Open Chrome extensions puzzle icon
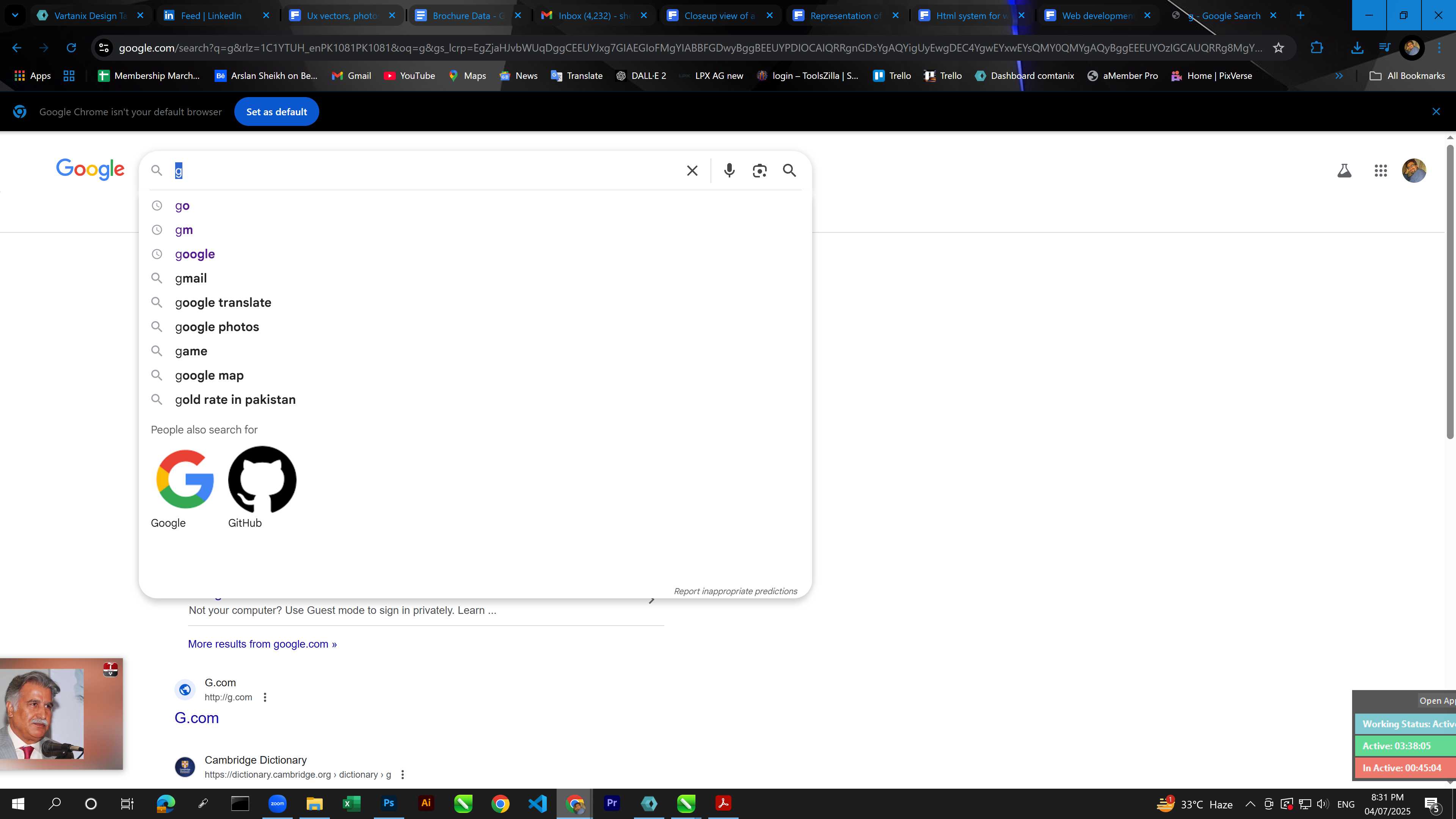The height and width of the screenshot is (819, 1456). (1316, 48)
